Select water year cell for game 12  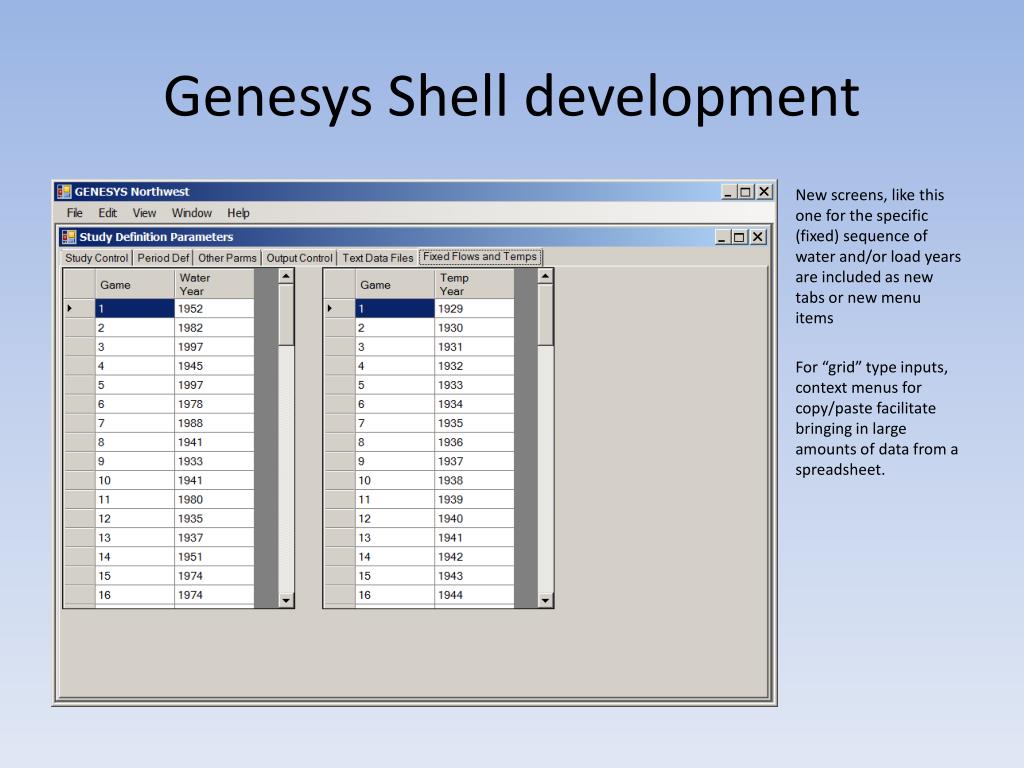pos(214,519)
